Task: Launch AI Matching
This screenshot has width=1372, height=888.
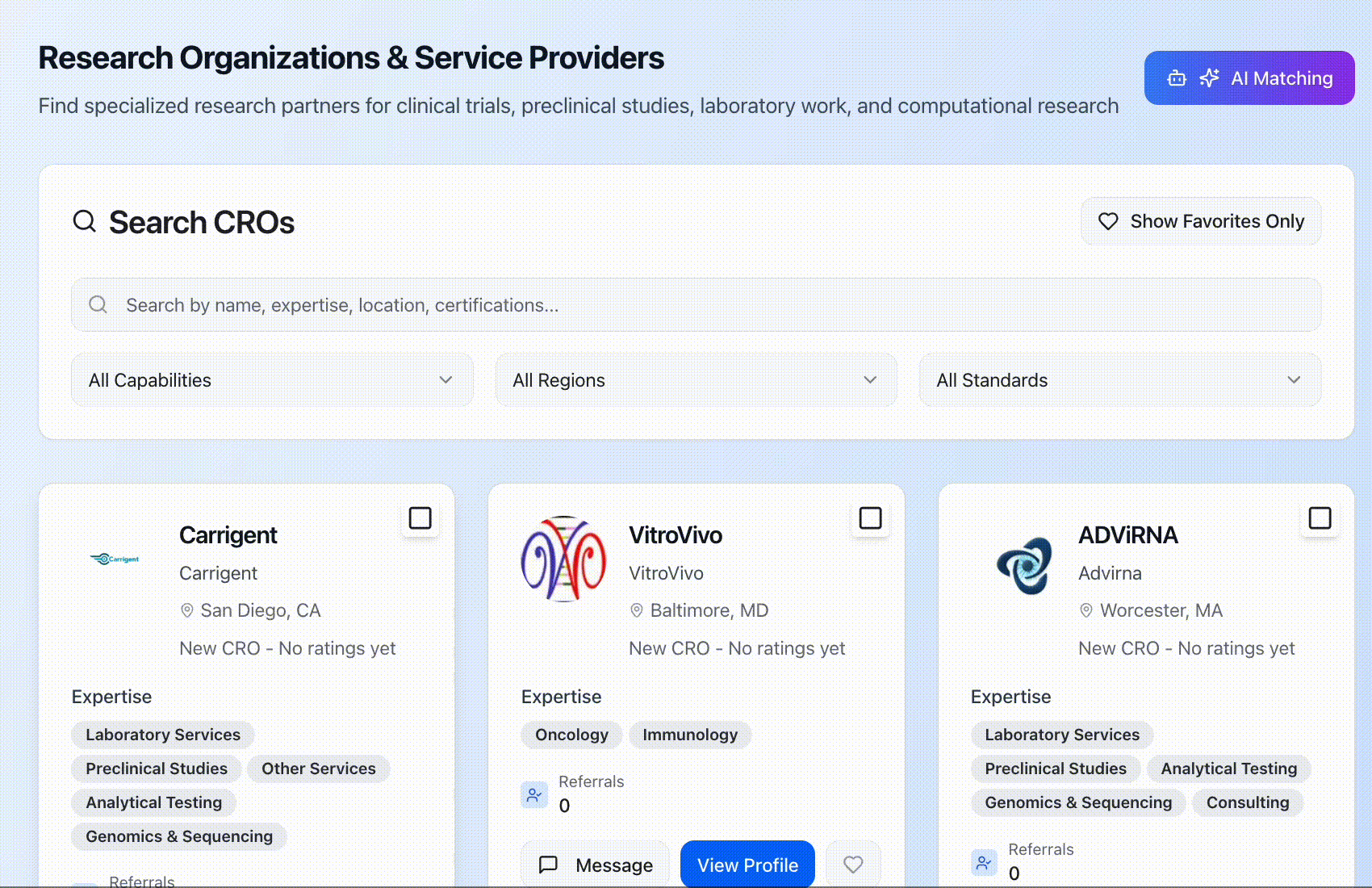Action: coord(1249,78)
